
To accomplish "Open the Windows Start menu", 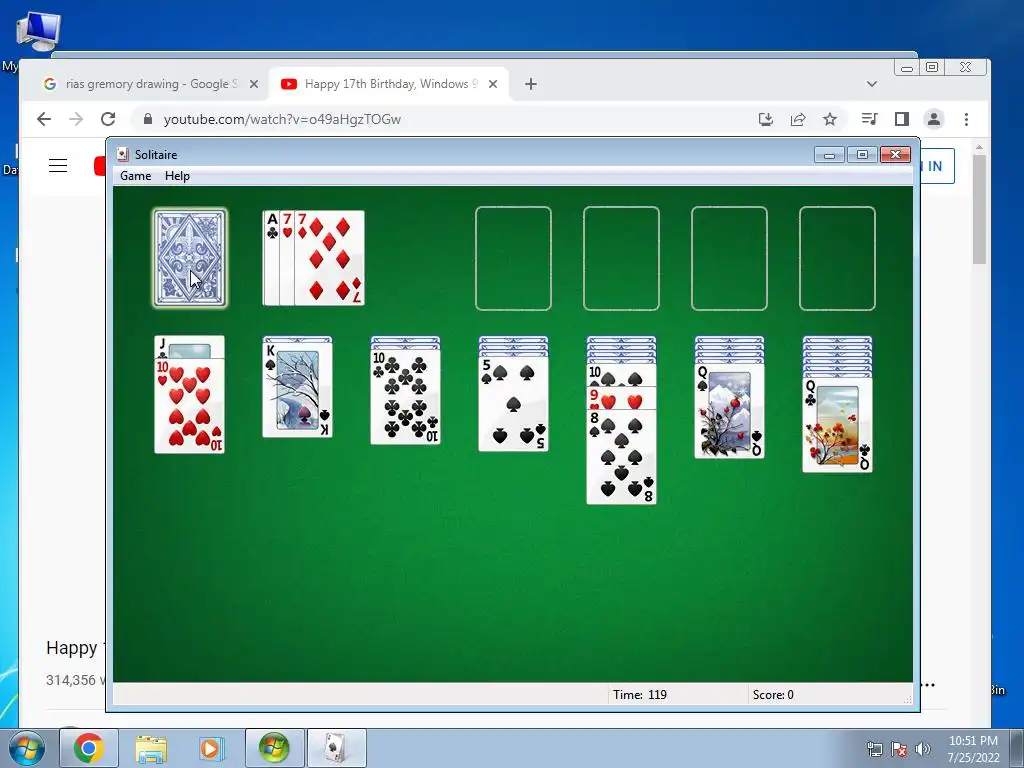I will [26, 748].
